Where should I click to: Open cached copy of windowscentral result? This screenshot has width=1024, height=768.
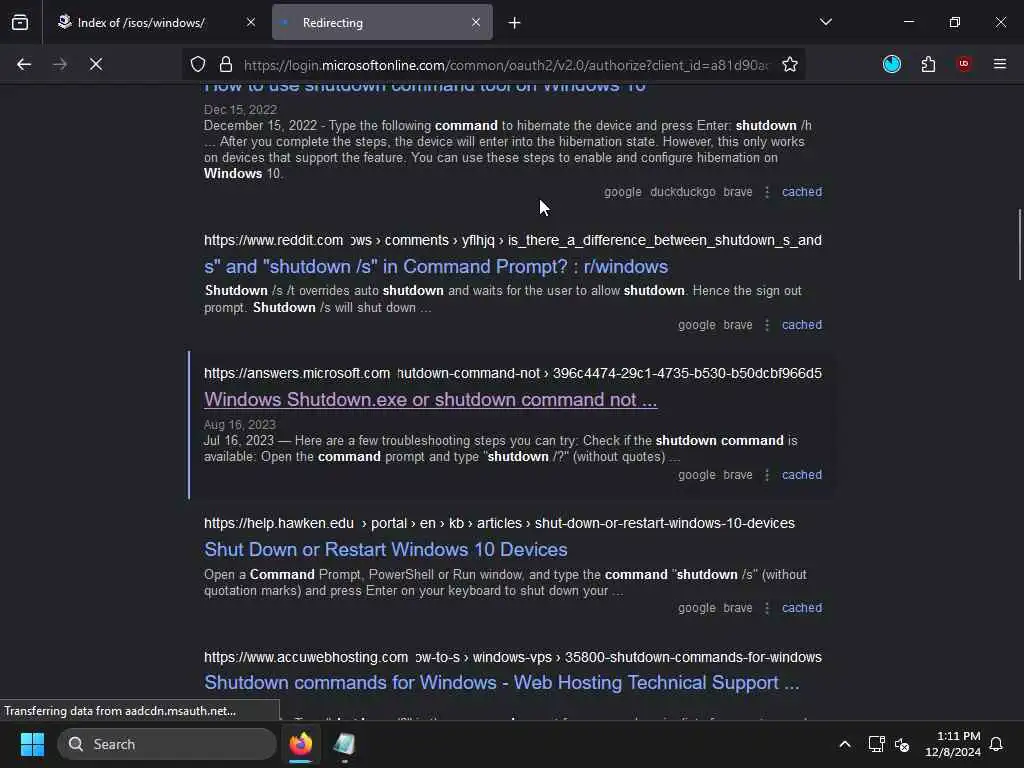[802, 192]
